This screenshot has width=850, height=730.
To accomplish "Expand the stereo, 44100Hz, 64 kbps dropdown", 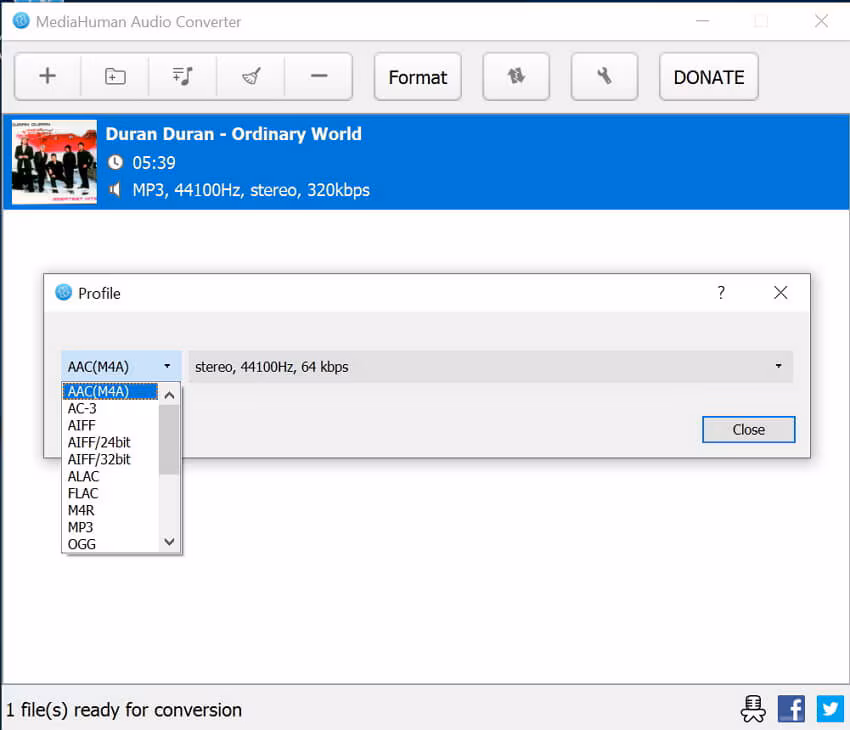I will [x=491, y=367].
